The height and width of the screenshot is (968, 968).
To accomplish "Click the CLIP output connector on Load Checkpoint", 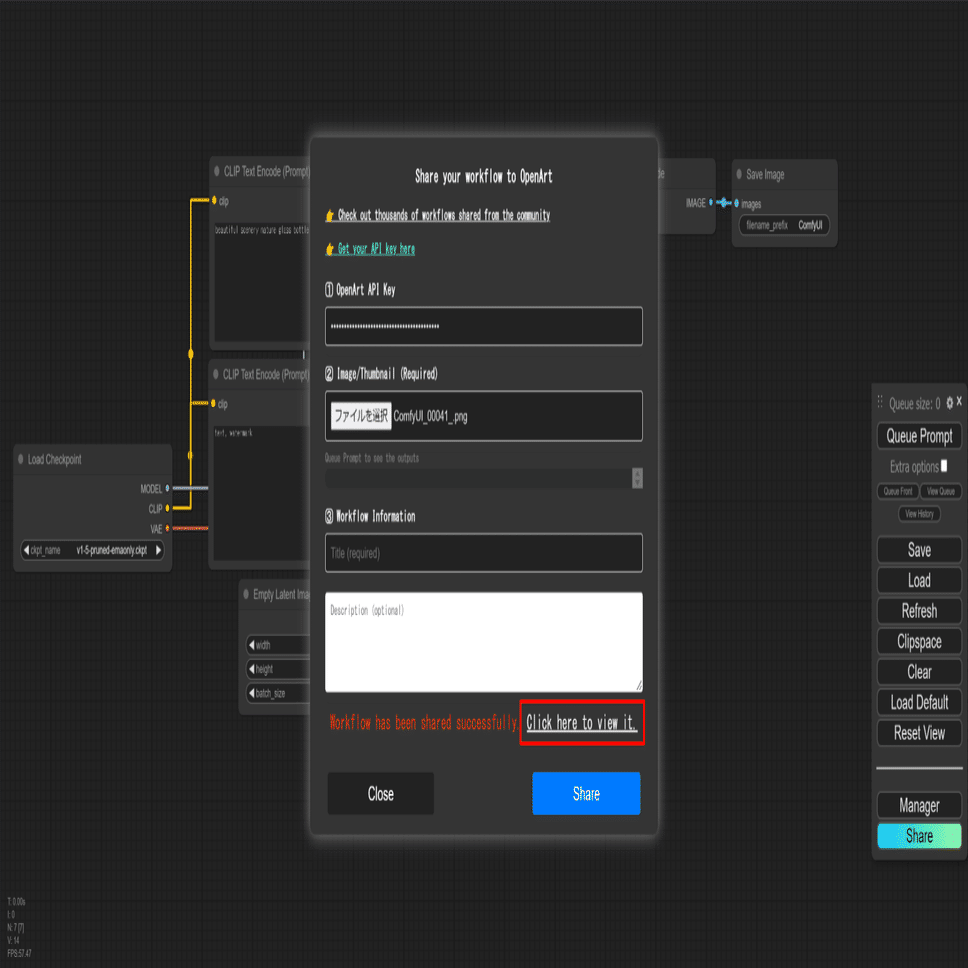I will point(167,508).
